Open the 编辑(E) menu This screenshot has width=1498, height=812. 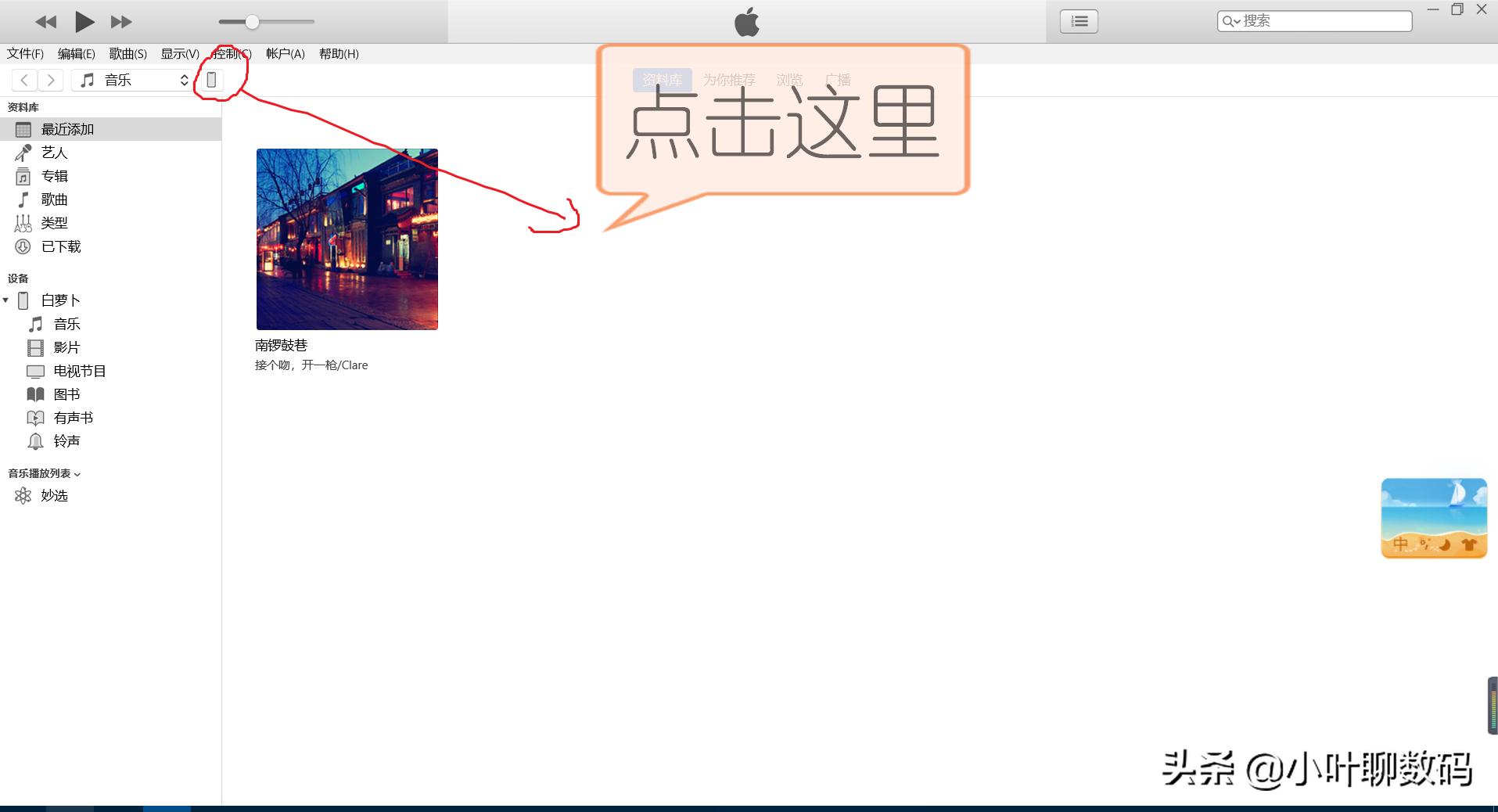tap(76, 54)
